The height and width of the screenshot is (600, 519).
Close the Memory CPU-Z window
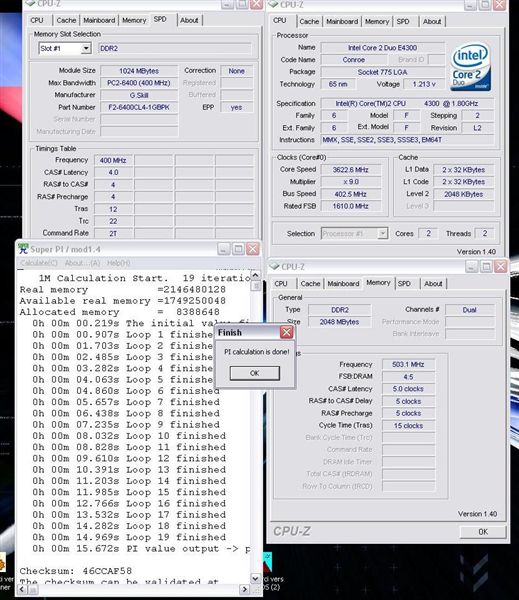tap(500, 266)
